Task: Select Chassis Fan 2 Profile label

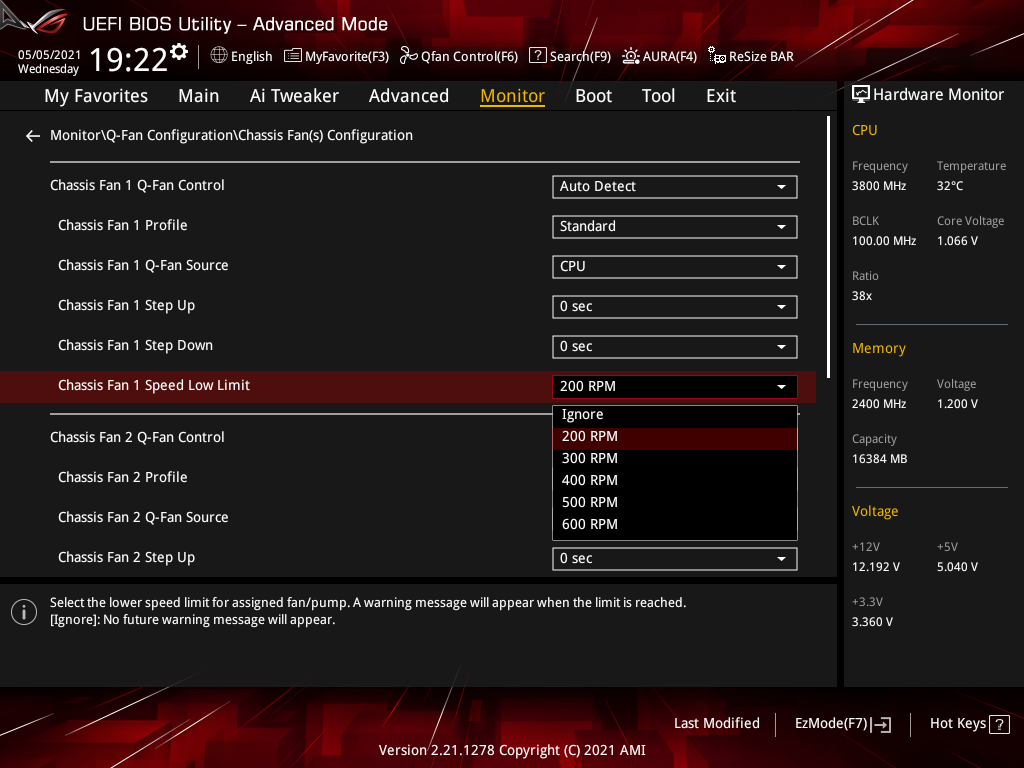Action: coord(123,477)
